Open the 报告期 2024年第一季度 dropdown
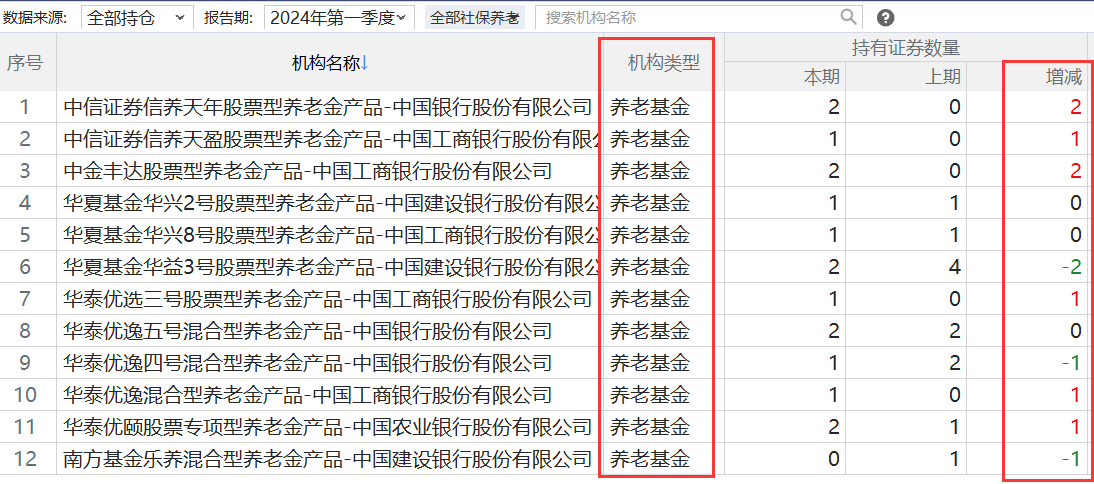 point(339,17)
